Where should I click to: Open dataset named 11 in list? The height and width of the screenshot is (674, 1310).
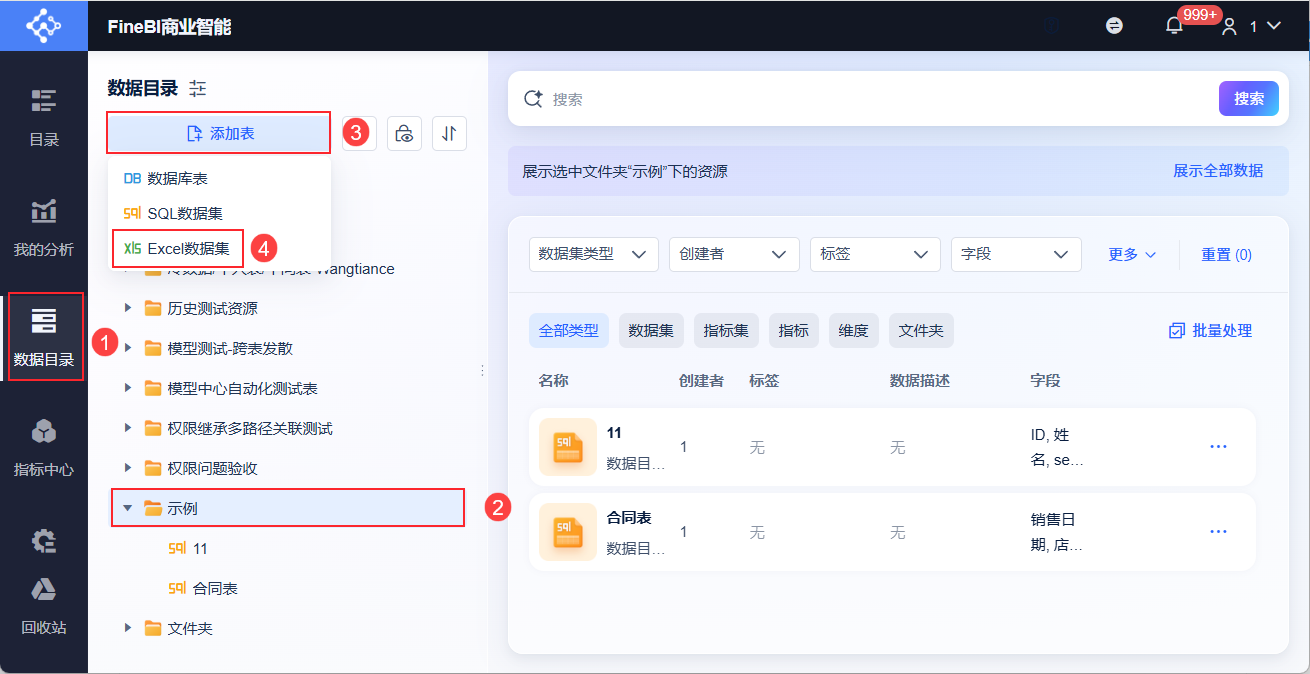[x=614, y=433]
